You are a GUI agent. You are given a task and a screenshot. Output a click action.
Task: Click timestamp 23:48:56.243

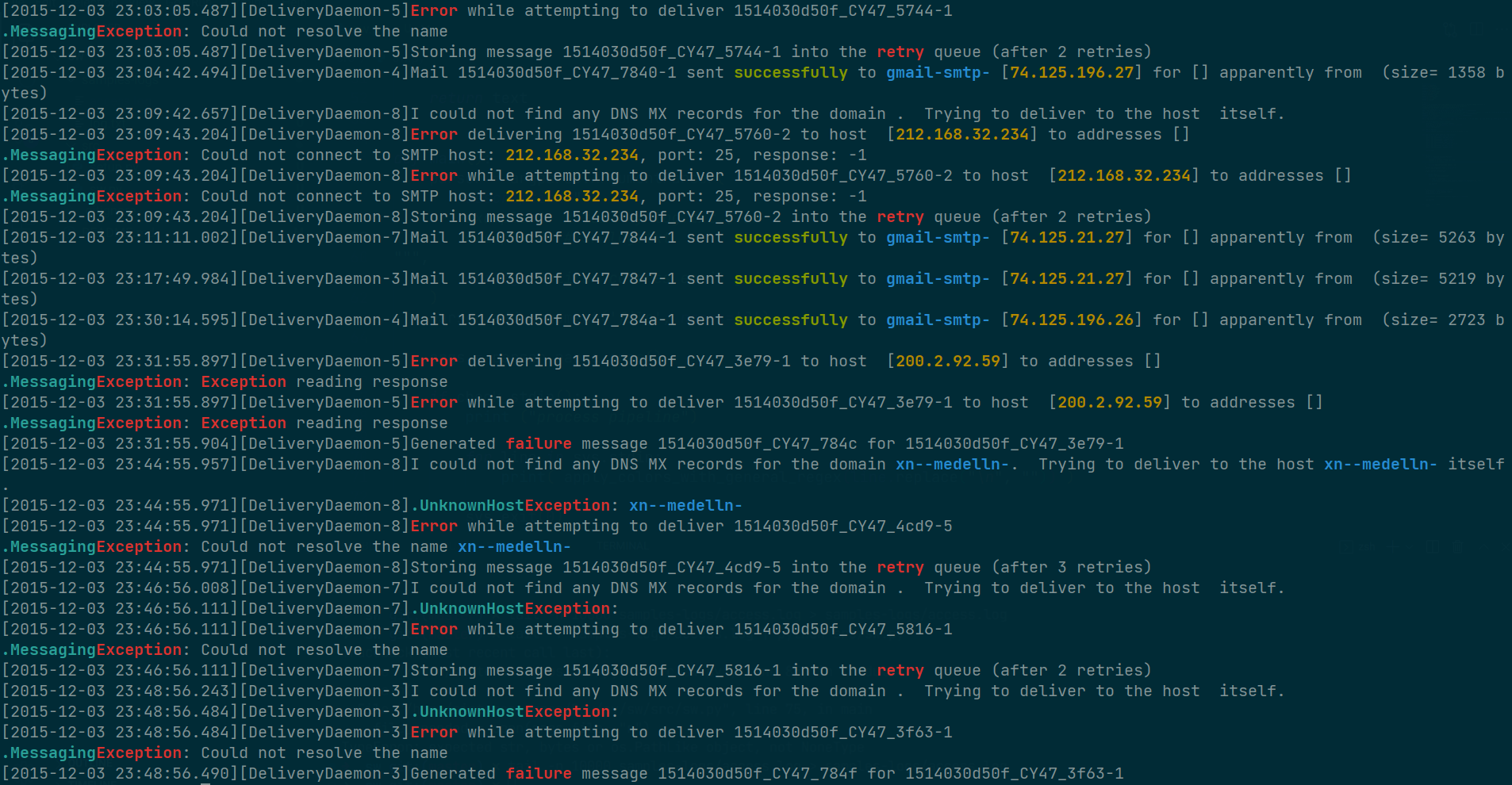point(171,691)
